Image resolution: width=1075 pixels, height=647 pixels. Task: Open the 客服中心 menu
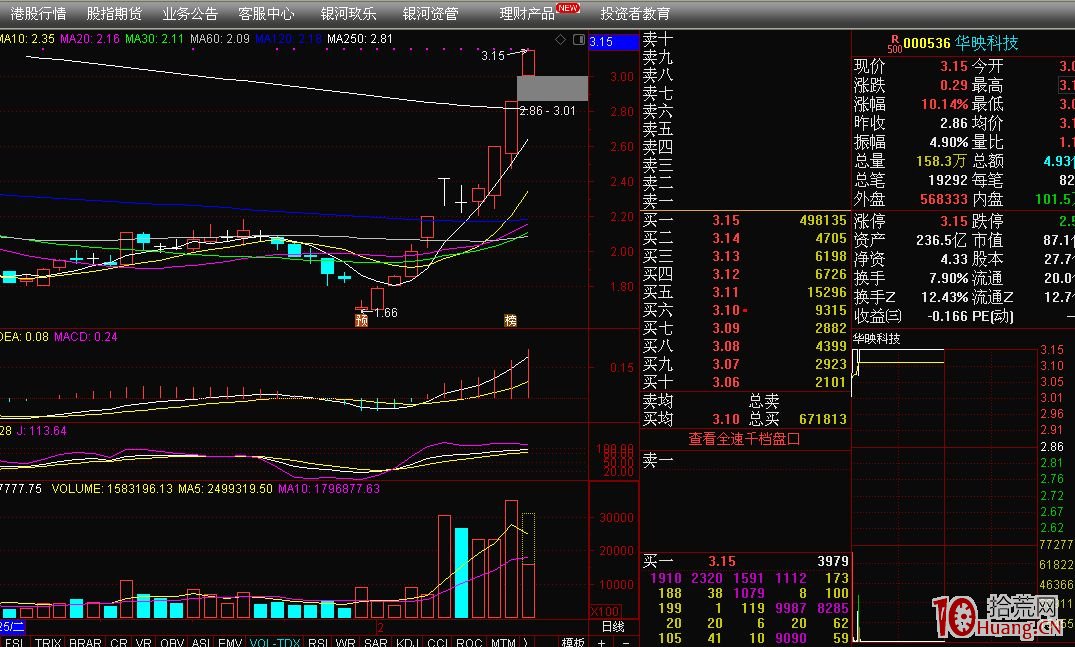point(266,14)
